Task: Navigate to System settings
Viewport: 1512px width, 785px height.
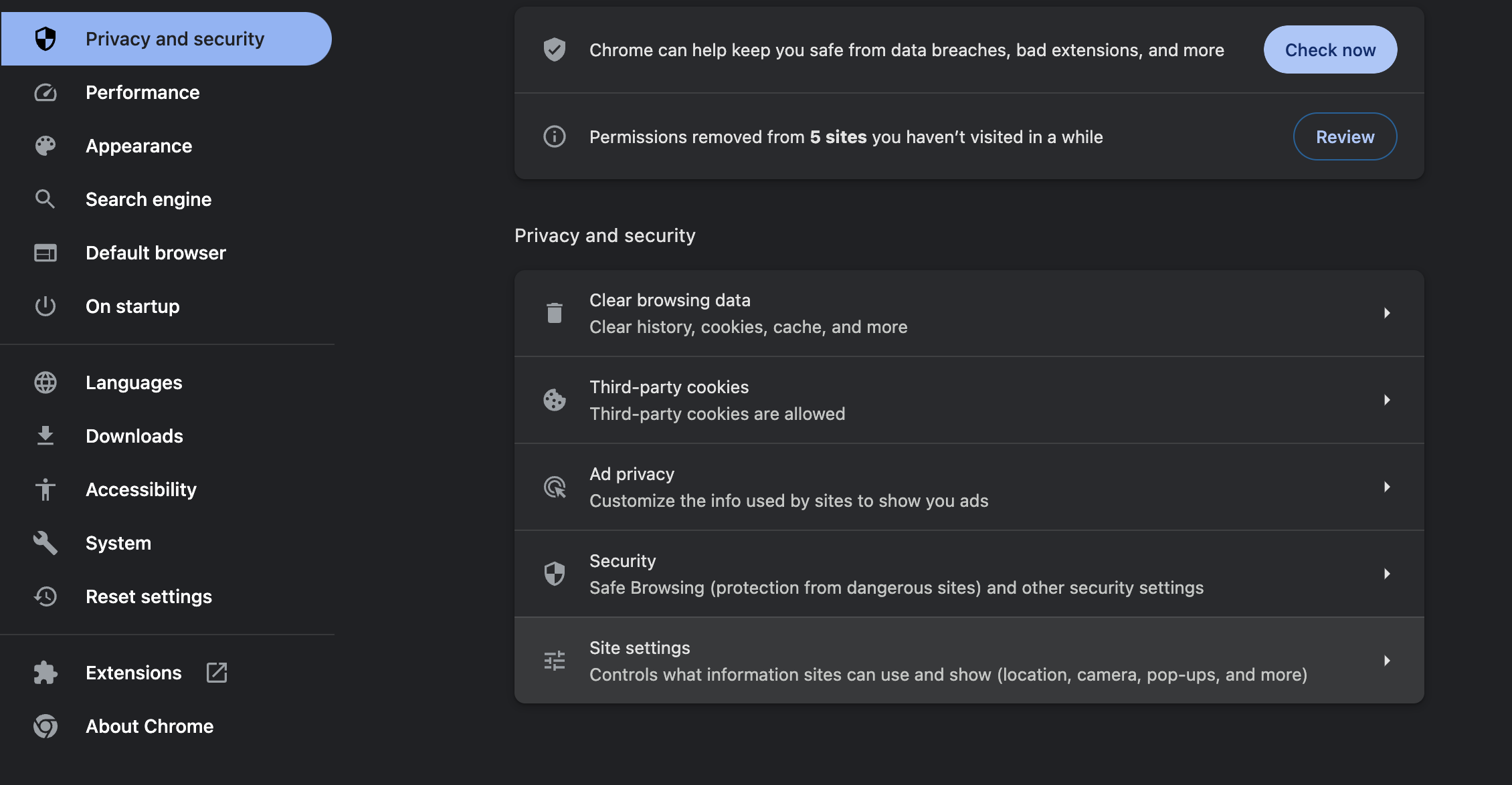Action: coord(166,543)
